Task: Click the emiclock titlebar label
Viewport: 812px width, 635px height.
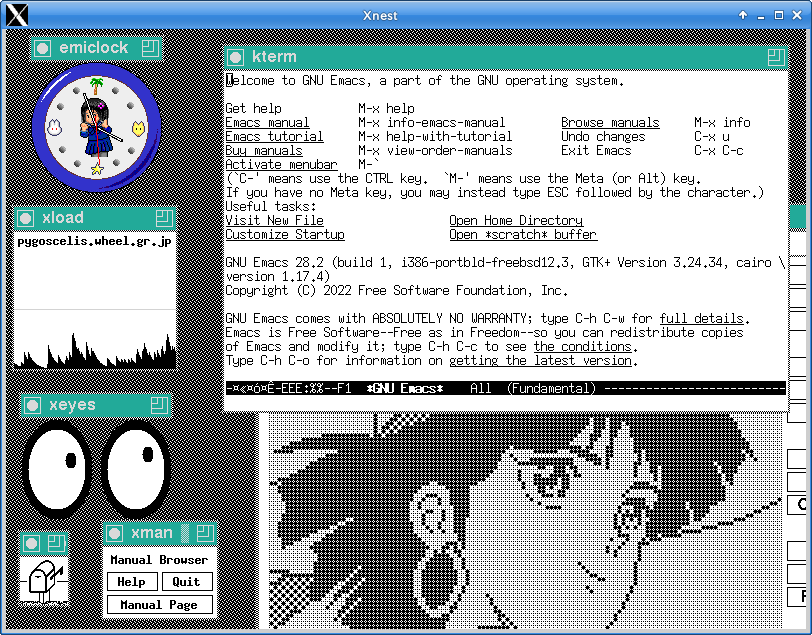Action: tap(94, 48)
